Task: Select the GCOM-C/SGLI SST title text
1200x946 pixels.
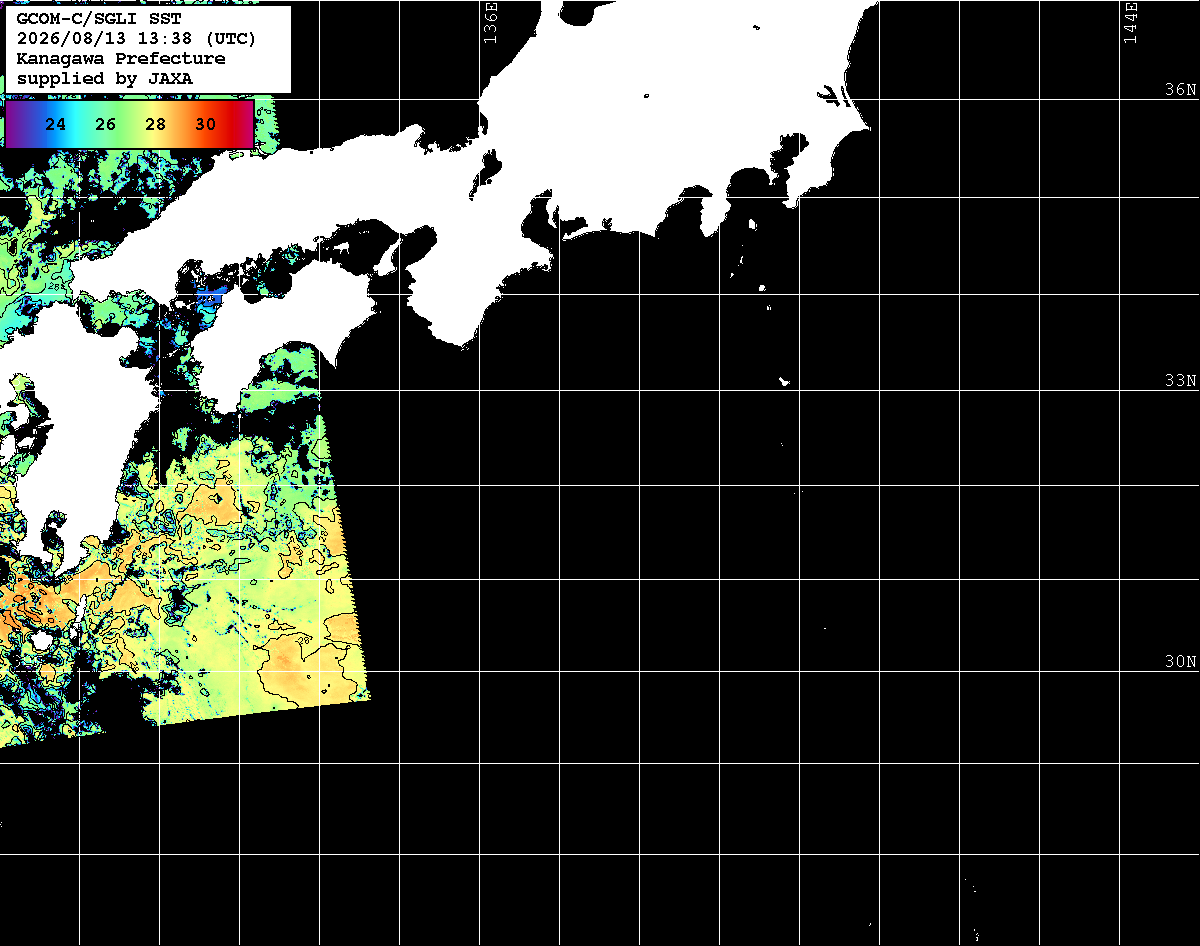Action: (x=99, y=19)
